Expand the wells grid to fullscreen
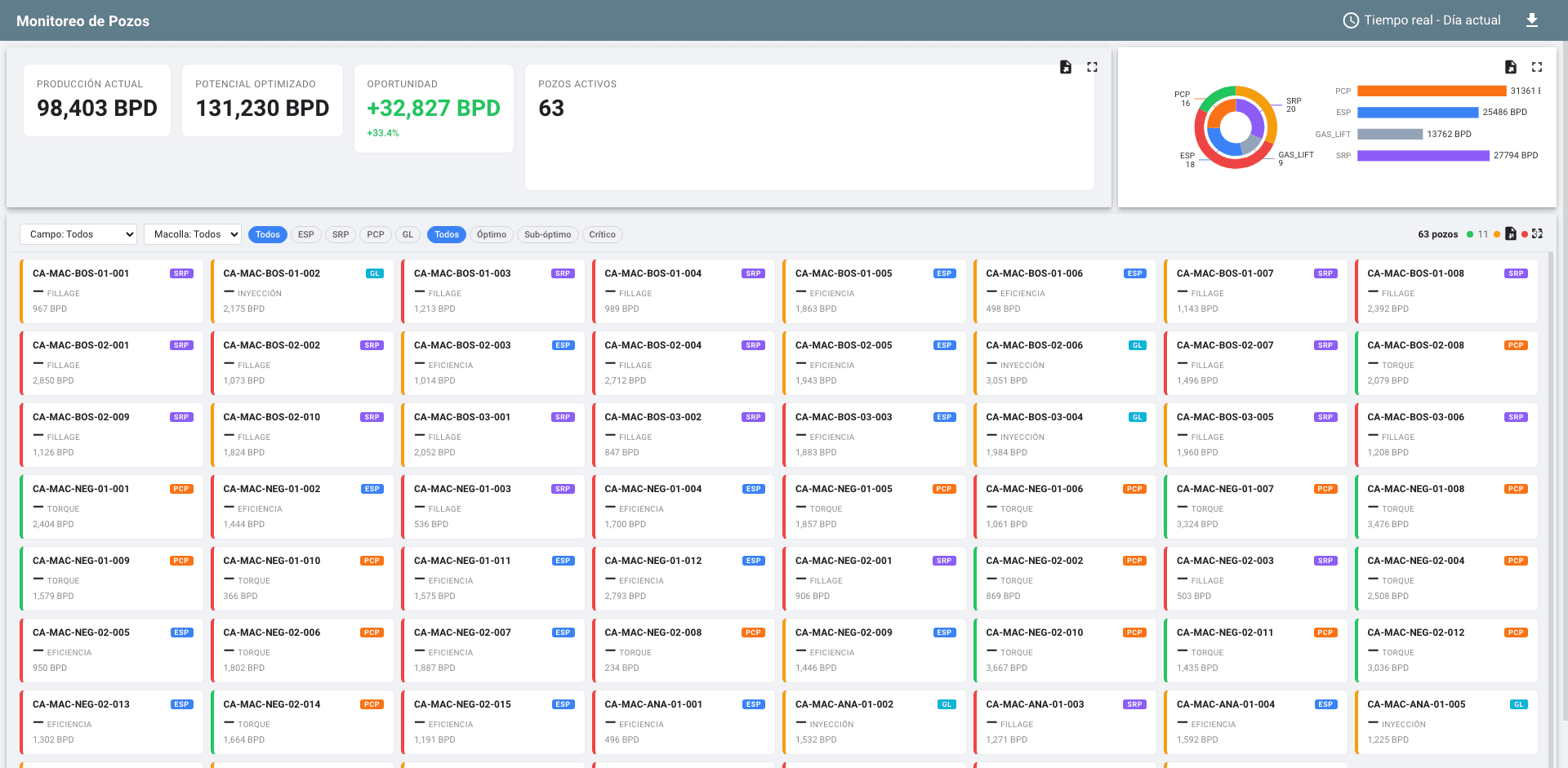Screen dimensions: 1568x768 [x=1538, y=233]
